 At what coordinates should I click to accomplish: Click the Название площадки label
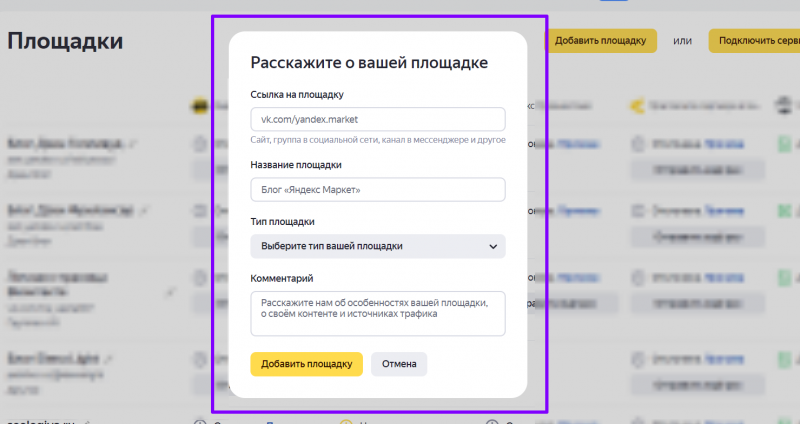tap(296, 165)
